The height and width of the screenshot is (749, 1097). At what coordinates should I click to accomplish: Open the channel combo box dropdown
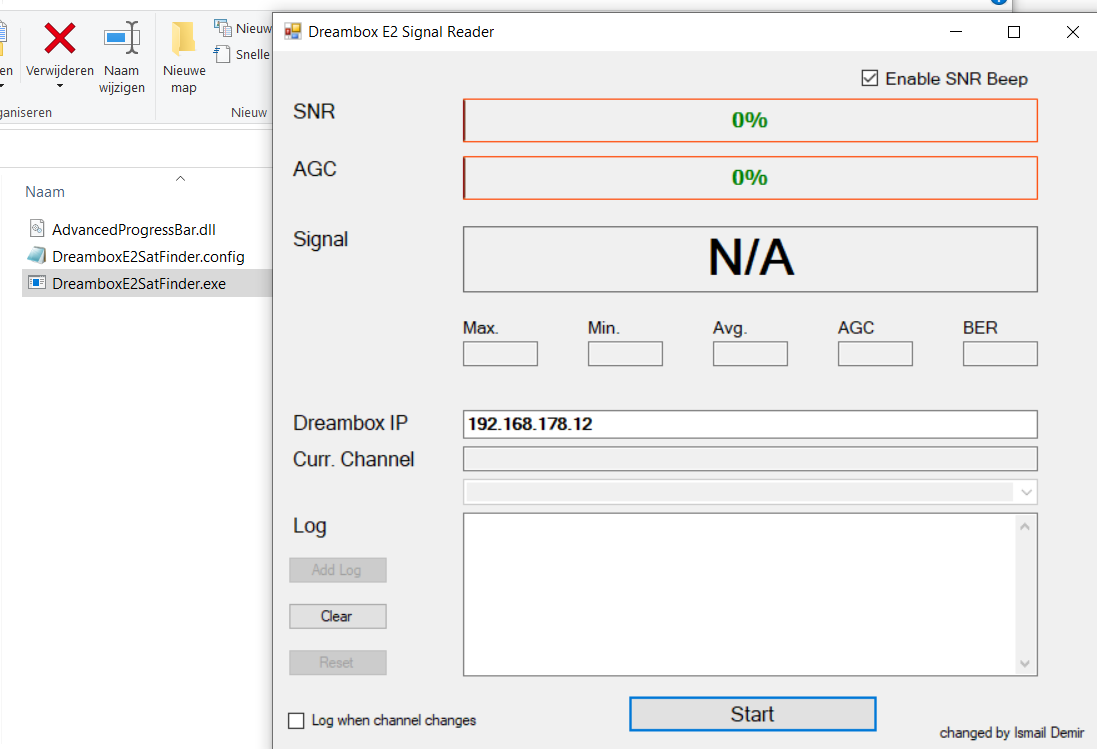[x=1026, y=492]
